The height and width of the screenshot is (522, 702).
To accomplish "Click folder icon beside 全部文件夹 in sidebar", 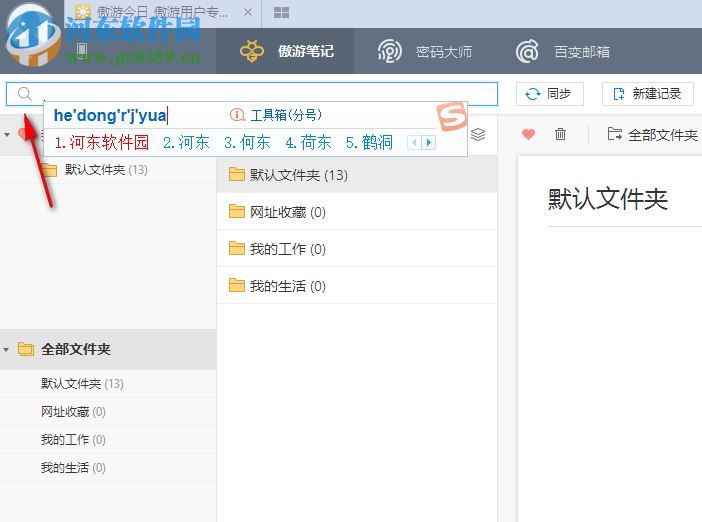I will click(26, 349).
